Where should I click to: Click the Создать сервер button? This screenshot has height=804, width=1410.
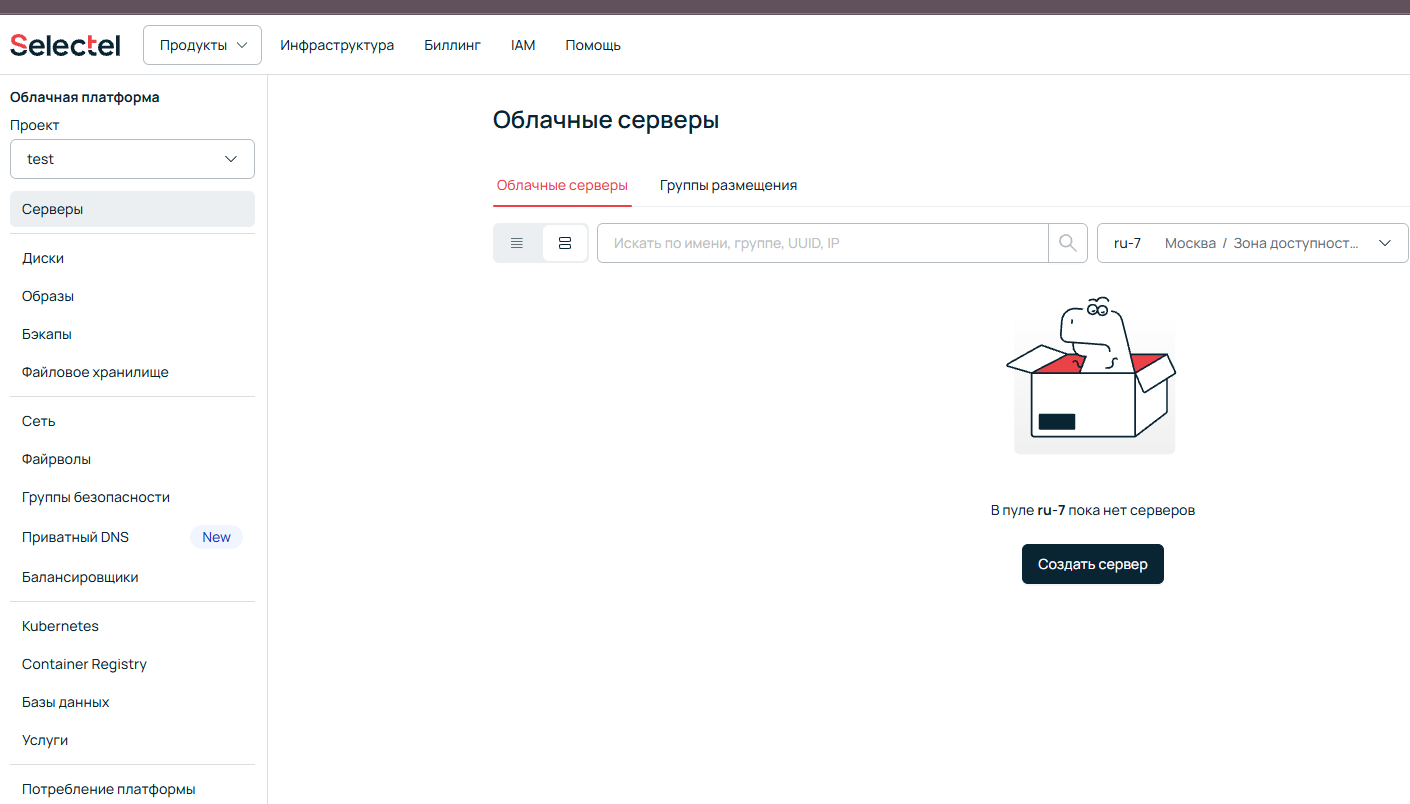click(x=1093, y=564)
